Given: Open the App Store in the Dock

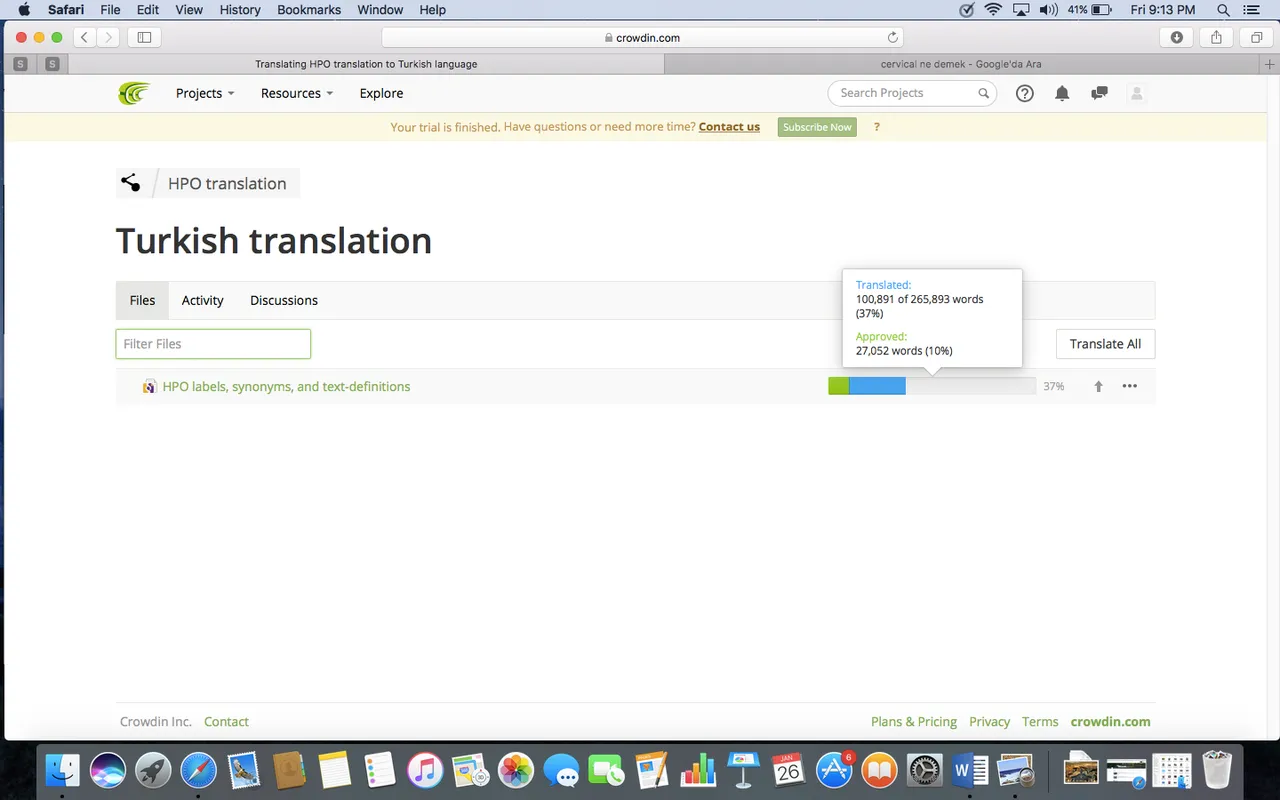Looking at the screenshot, I should pos(834,770).
